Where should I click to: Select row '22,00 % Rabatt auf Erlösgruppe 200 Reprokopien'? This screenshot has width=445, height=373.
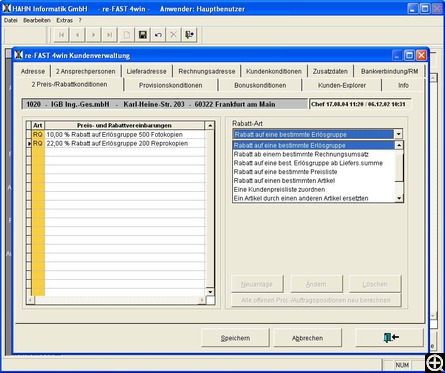pos(125,143)
